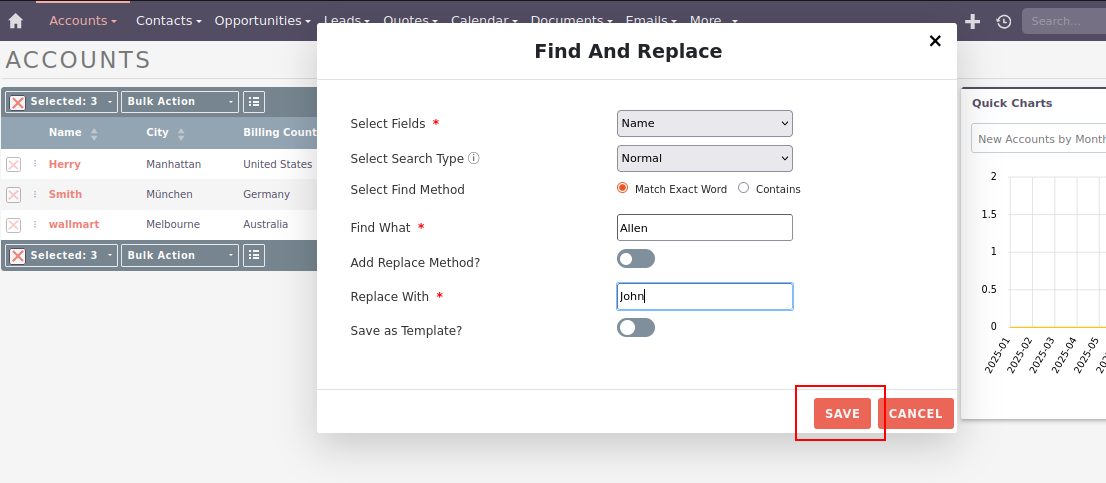Click the info icon beside Select Search Type

[474, 158]
